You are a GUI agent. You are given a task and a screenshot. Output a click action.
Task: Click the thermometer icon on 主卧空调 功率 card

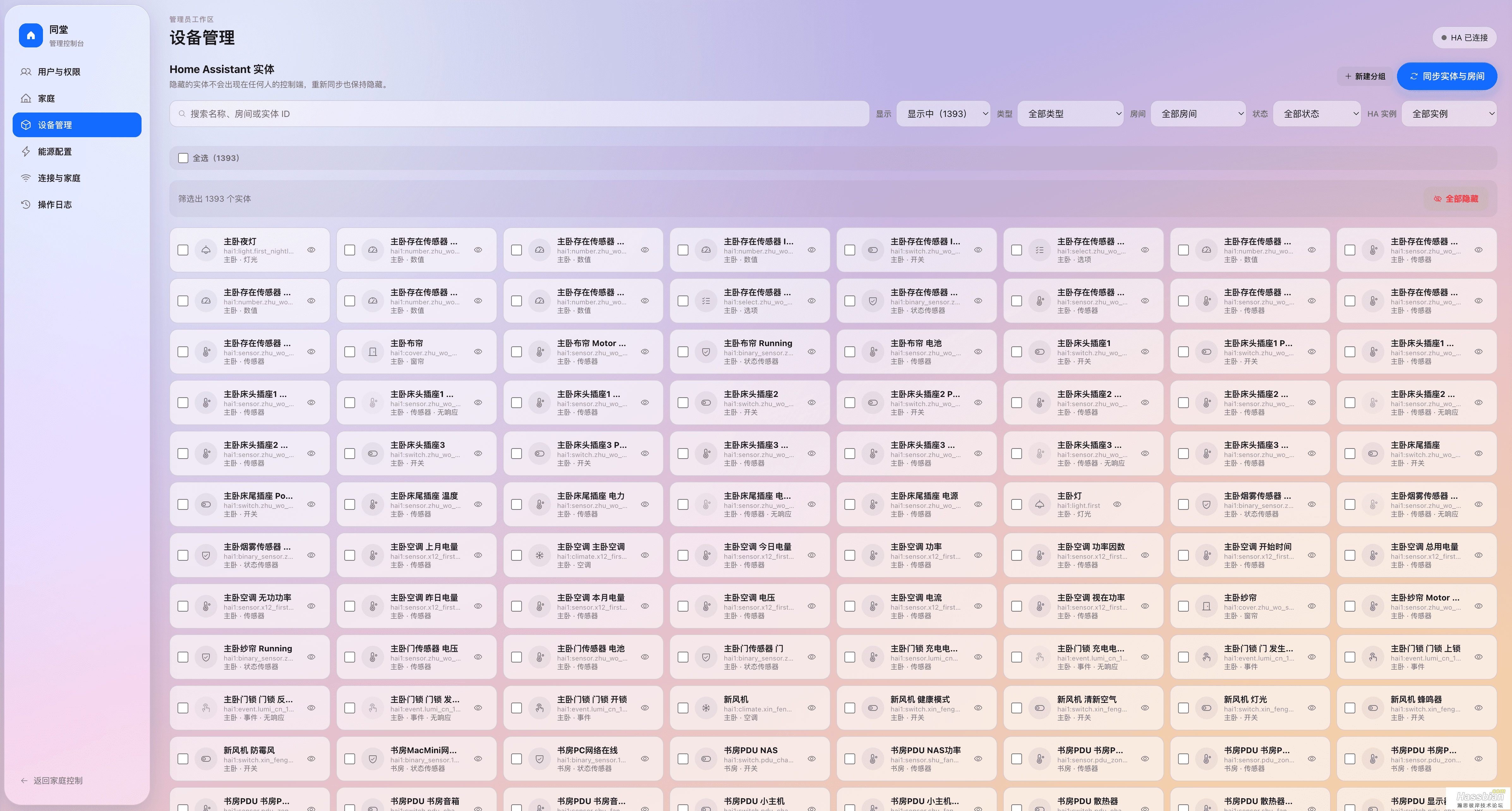tap(873, 556)
